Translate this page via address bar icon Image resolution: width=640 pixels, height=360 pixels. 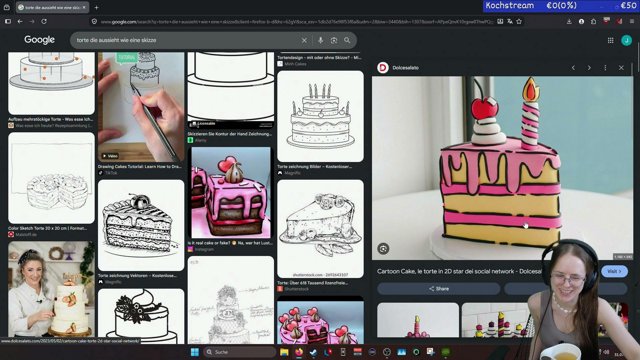point(510,21)
